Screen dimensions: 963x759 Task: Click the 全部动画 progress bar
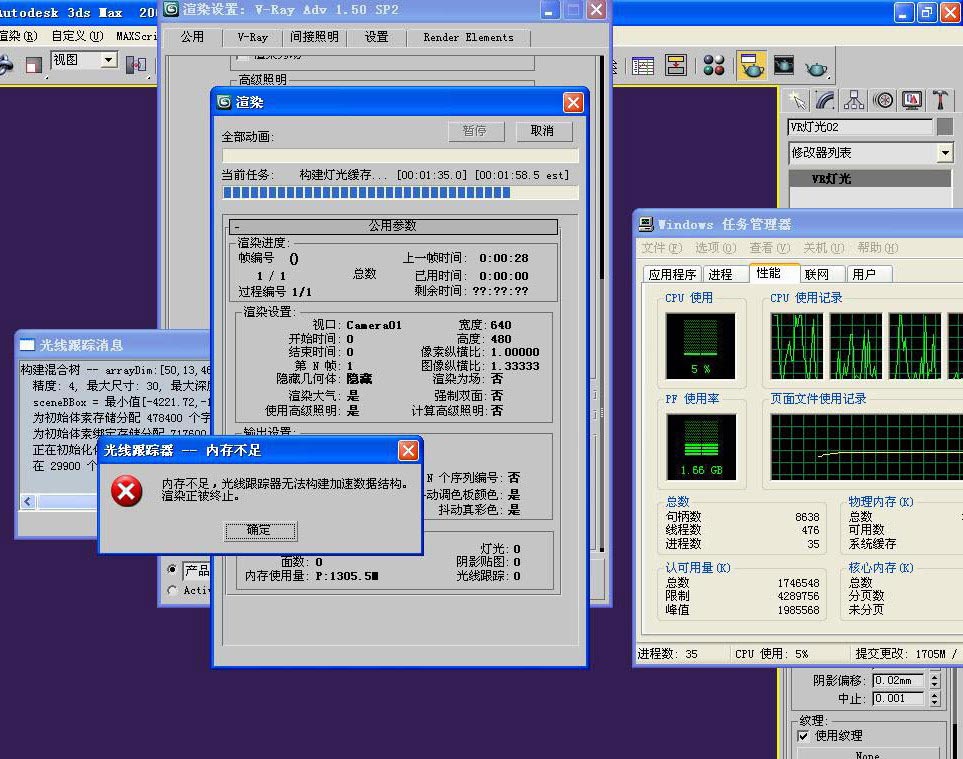(x=400, y=155)
